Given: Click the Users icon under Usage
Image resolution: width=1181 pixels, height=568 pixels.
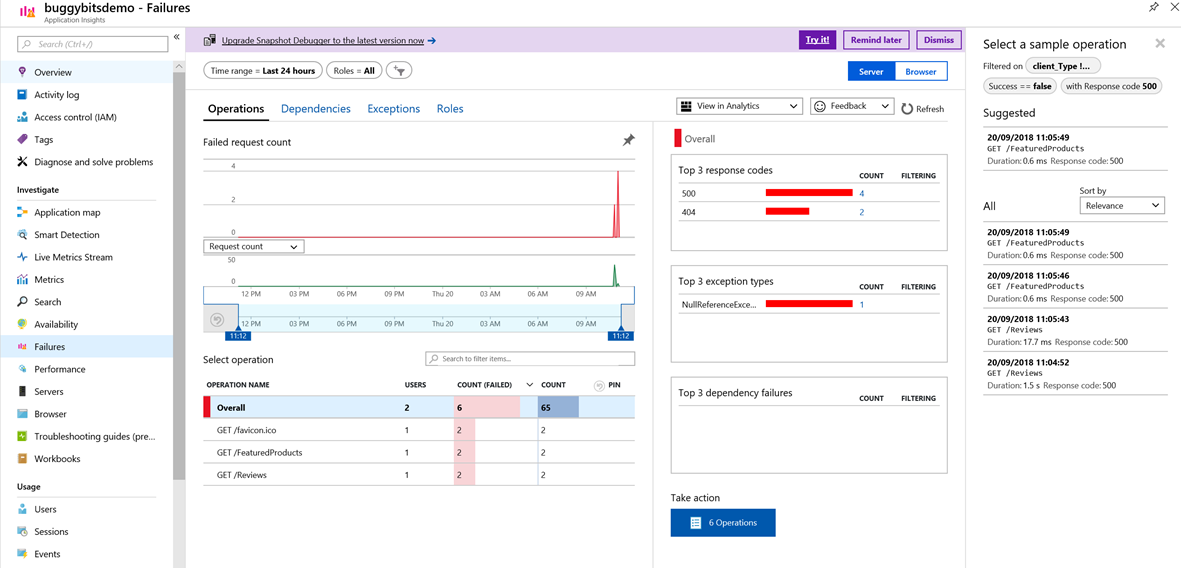Looking at the screenshot, I should (22, 509).
